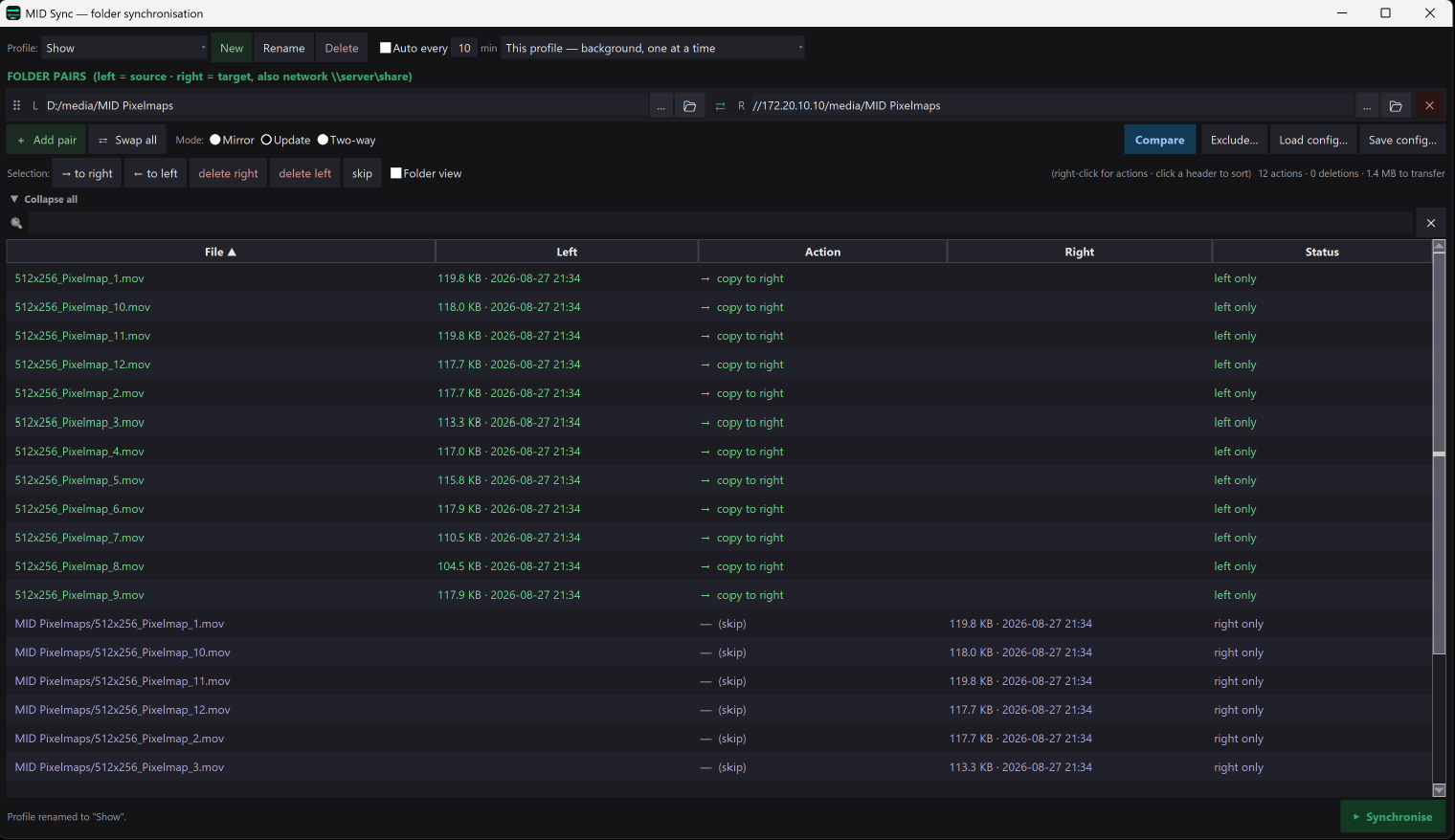Set selection to delete right
This screenshot has height=840, width=1455.
pyautogui.click(x=229, y=173)
